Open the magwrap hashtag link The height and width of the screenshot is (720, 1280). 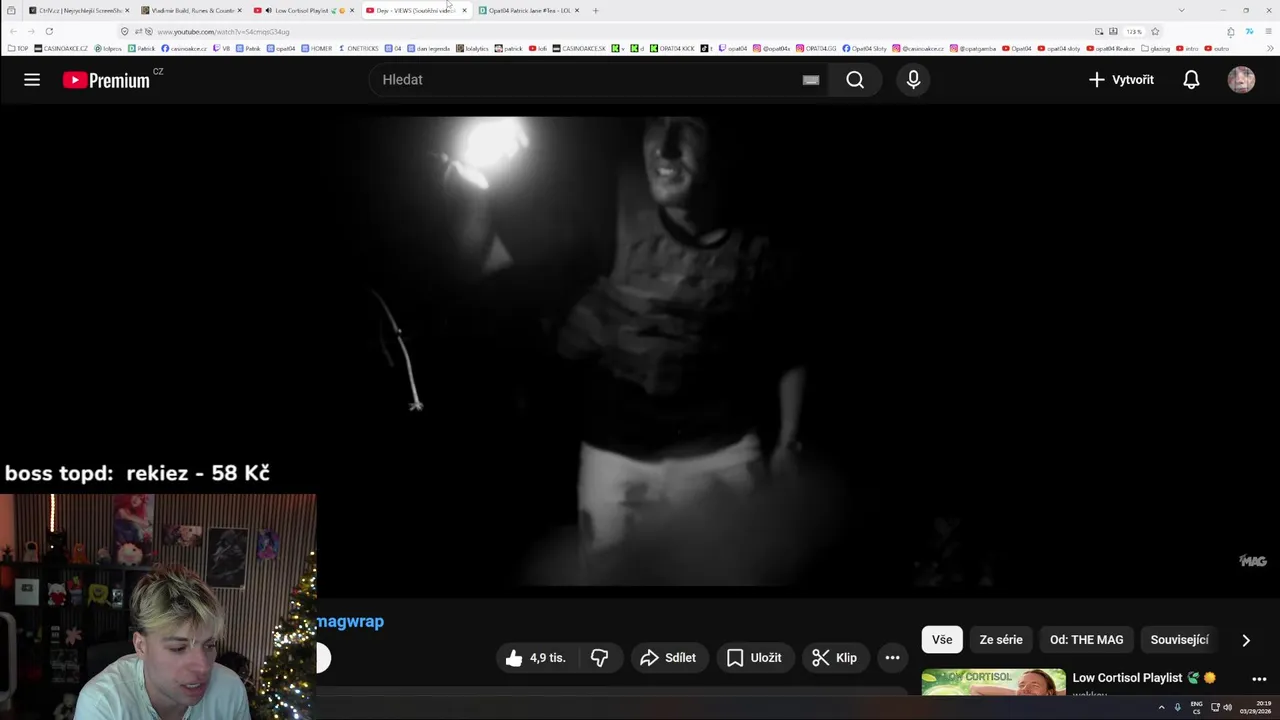click(350, 621)
